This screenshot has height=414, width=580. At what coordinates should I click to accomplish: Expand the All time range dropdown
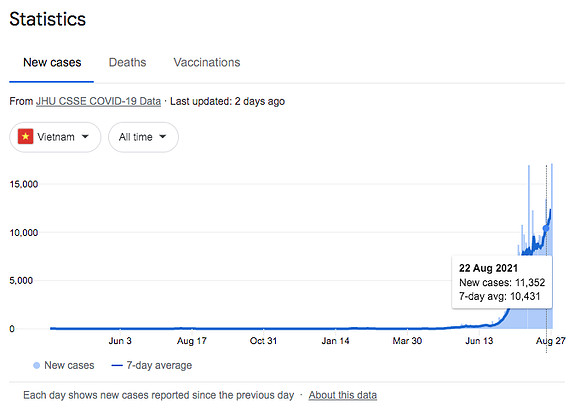point(144,137)
